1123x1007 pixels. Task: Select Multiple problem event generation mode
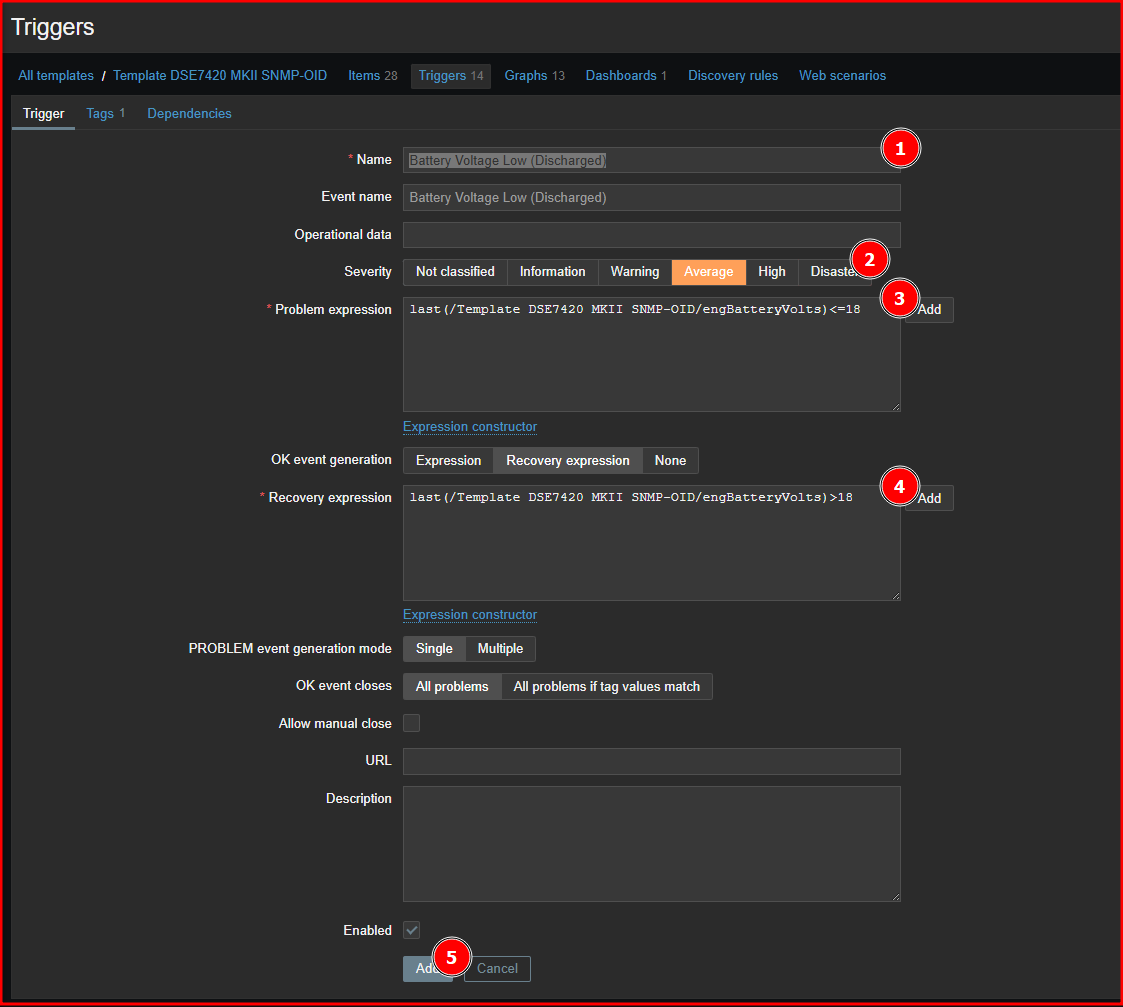(x=501, y=649)
